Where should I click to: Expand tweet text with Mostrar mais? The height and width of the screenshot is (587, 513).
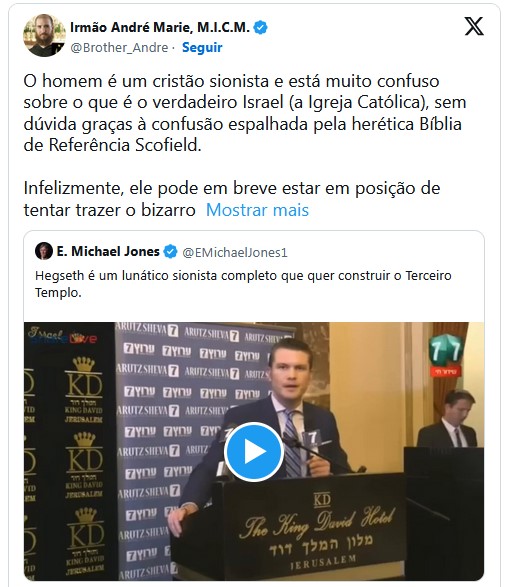coord(257,210)
